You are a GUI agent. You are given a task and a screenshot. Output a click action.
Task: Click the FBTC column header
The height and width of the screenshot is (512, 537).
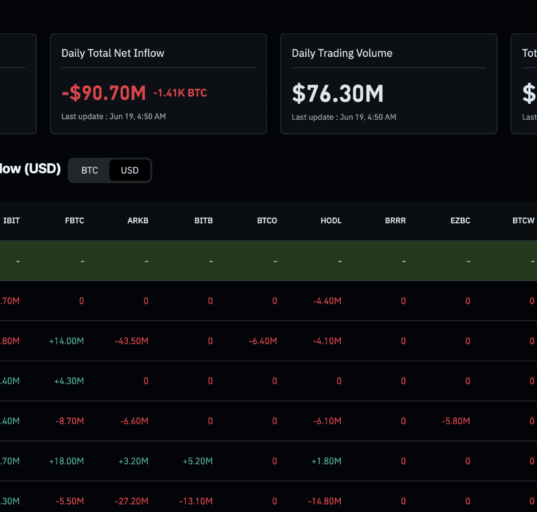tap(74, 221)
